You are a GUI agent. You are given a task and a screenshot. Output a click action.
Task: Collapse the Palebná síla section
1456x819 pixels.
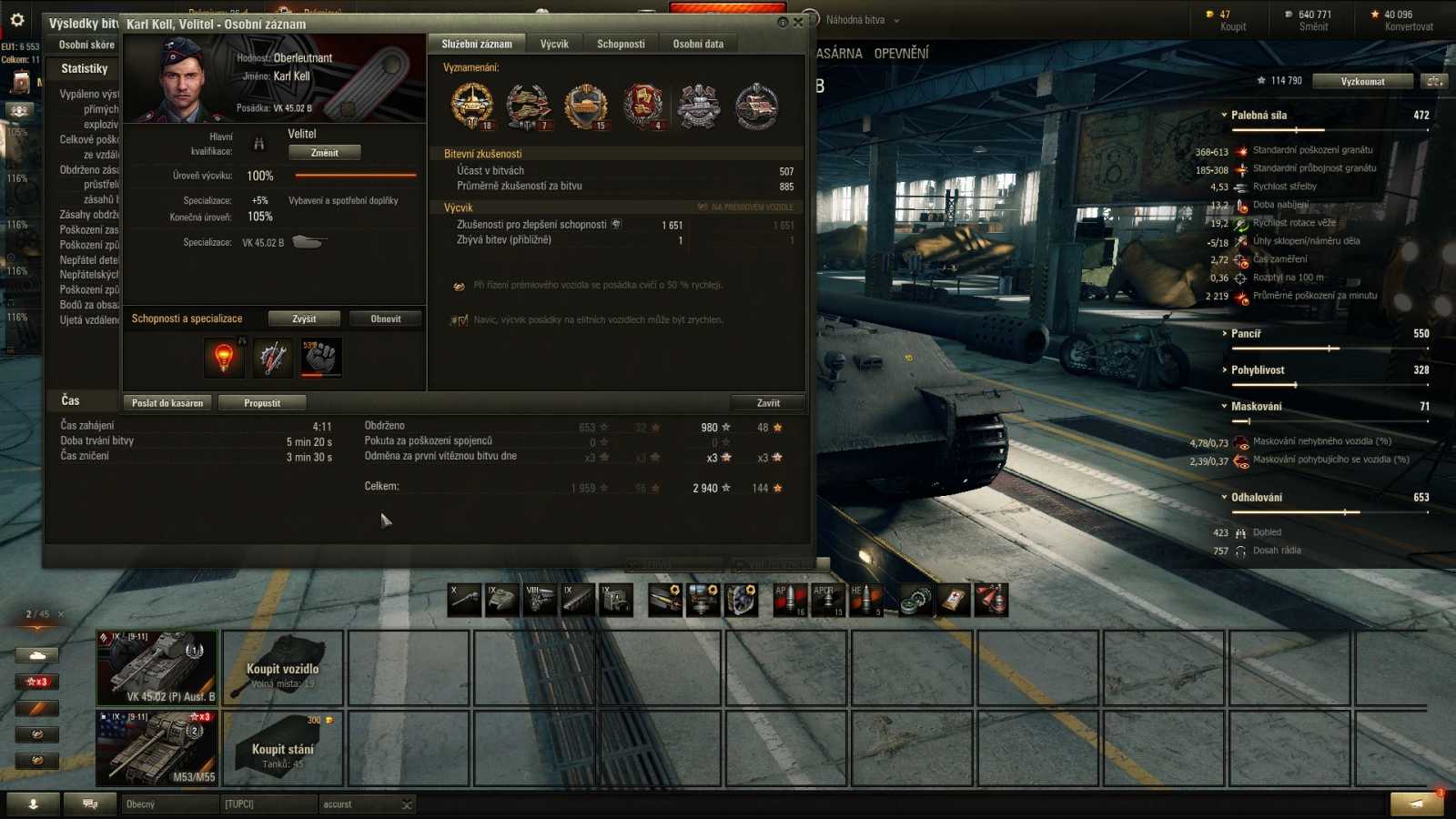pos(1225,116)
